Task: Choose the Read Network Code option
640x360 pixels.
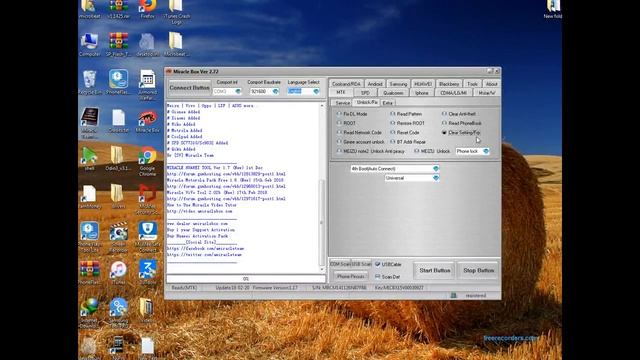Action: click(x=359, y=132)
